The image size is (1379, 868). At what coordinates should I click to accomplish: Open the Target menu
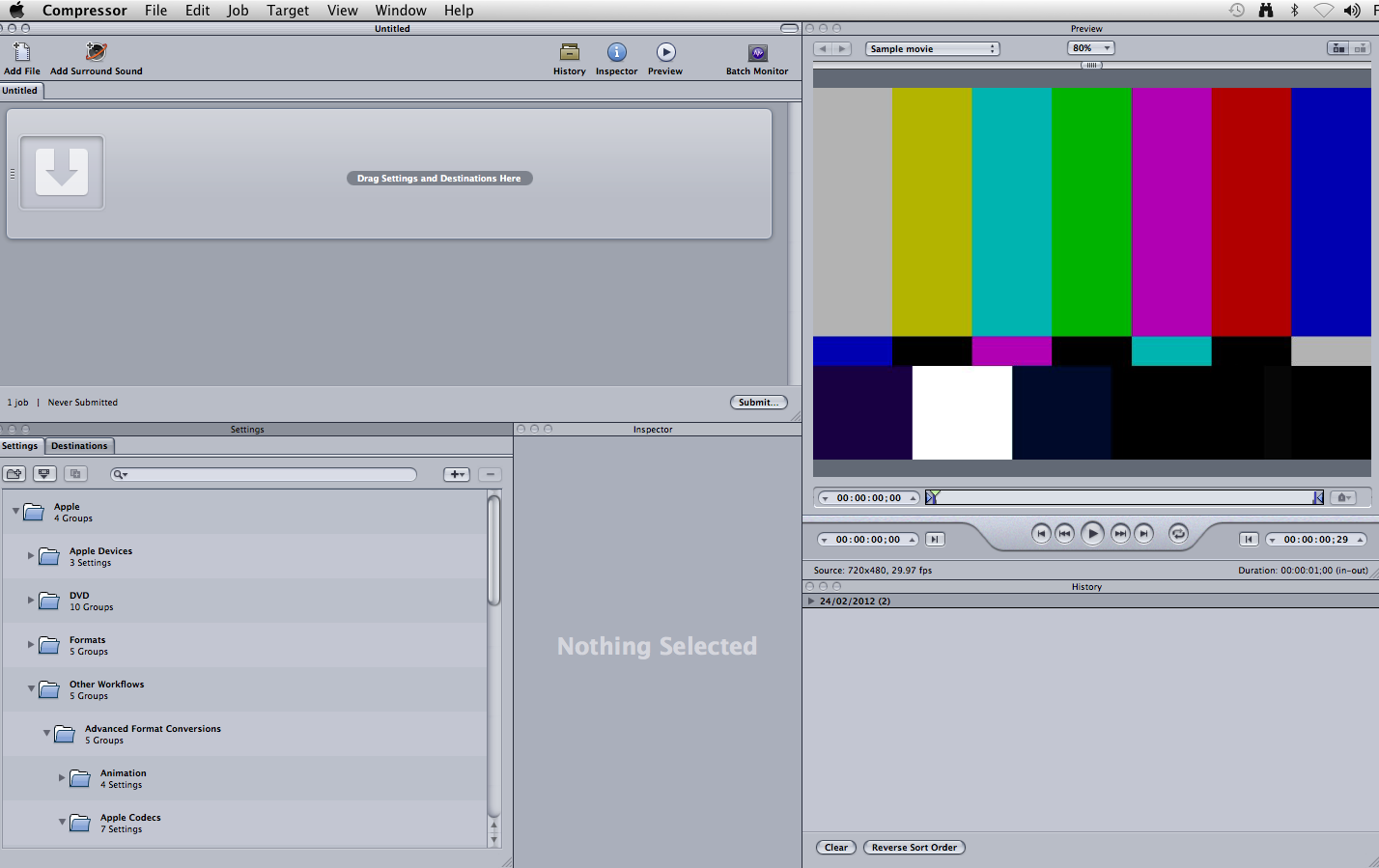(288, 11)
